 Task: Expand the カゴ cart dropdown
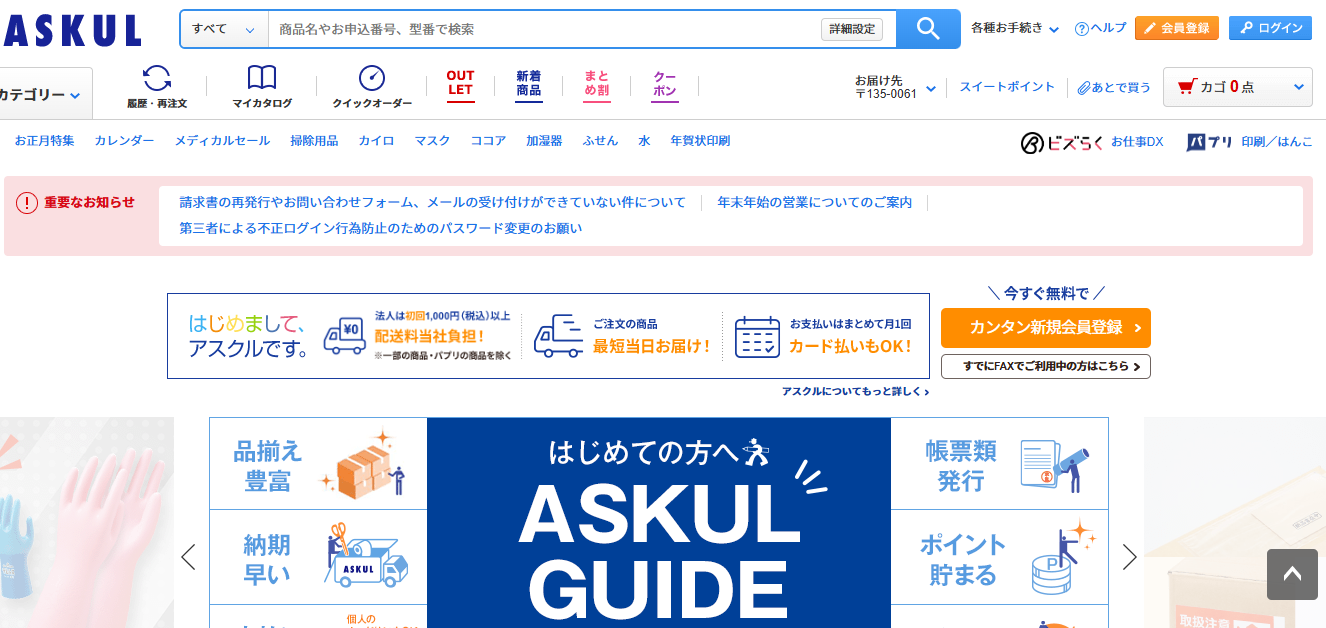[x=1298, y=87]
